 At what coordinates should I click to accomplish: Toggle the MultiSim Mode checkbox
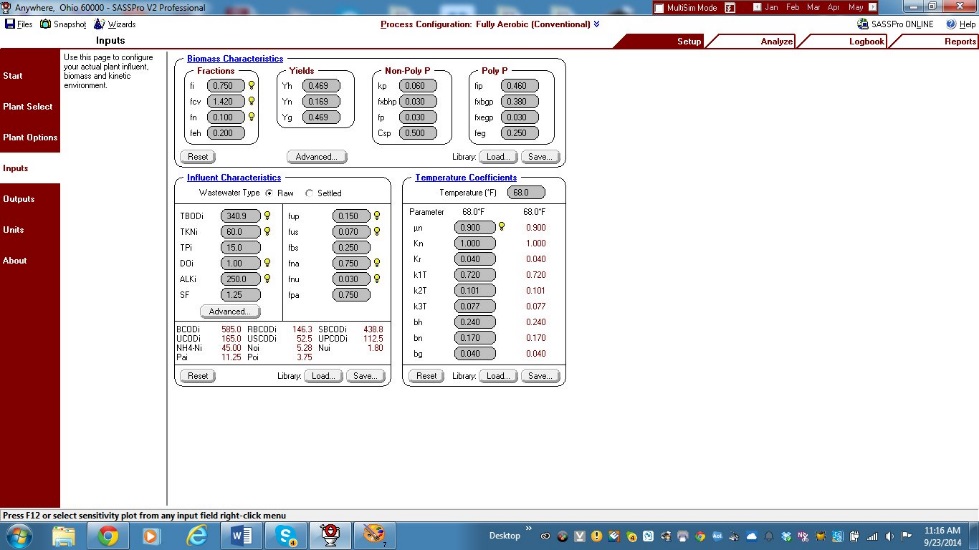[x=658, y=8]
